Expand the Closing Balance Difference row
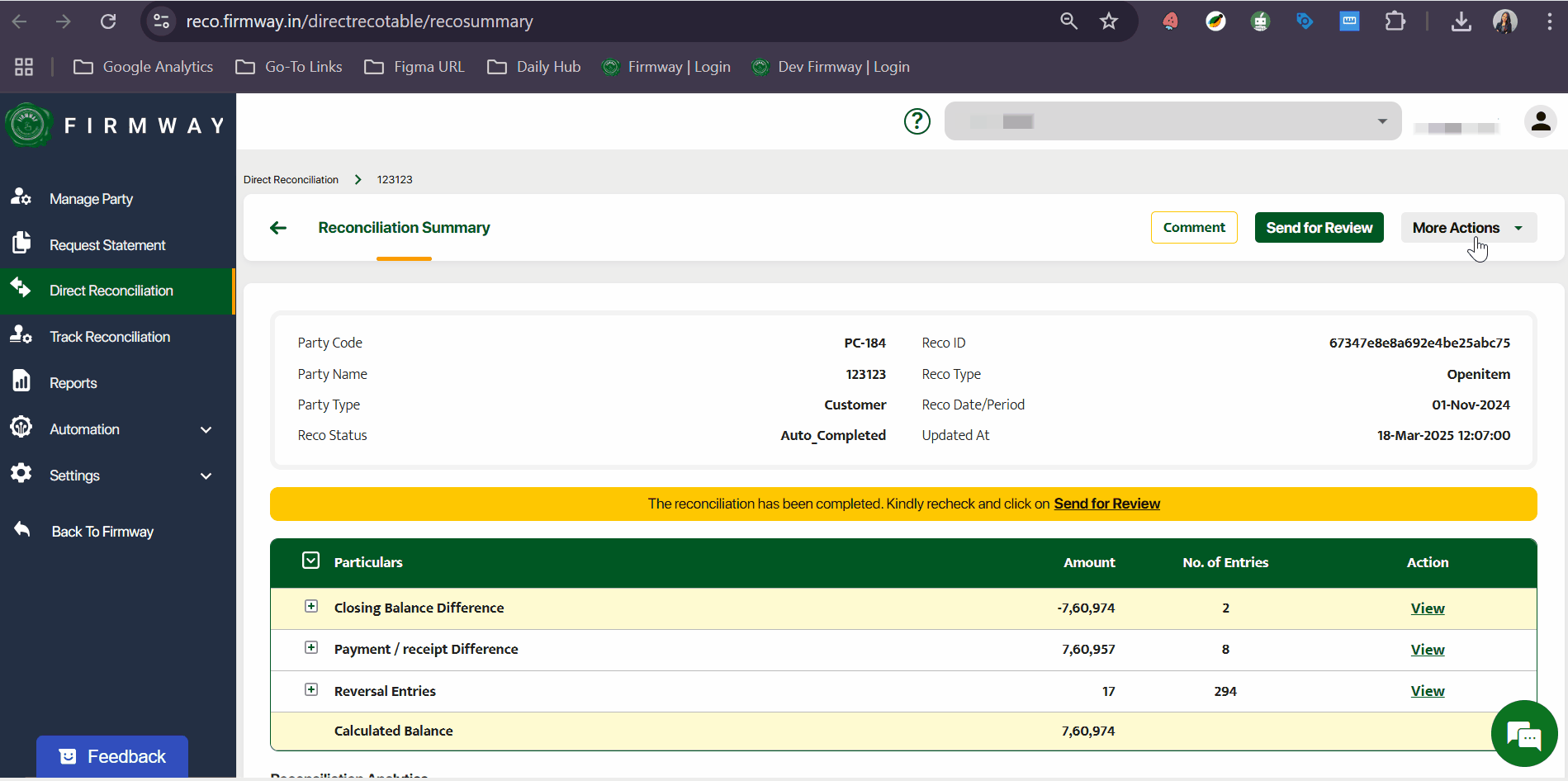 (311, 607)
